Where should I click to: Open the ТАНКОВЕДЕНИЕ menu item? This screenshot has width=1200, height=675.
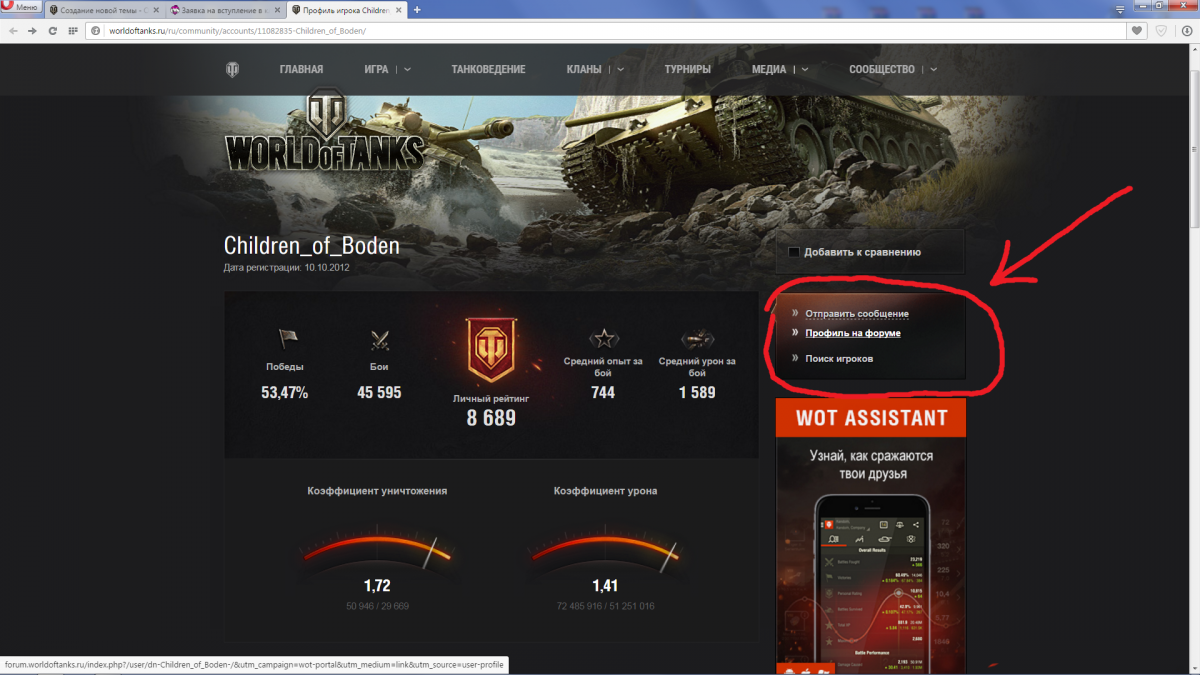pos(488,70)
